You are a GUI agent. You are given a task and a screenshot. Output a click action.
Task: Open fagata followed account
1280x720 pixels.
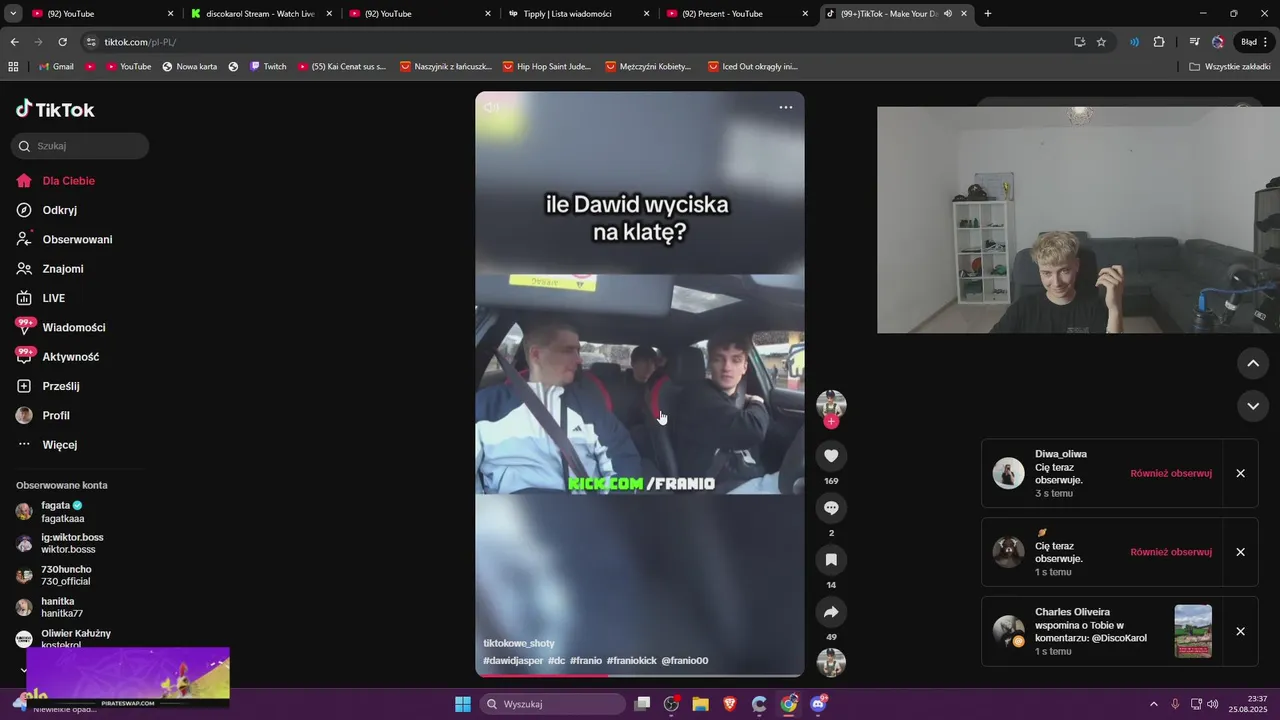pos(62,512)
